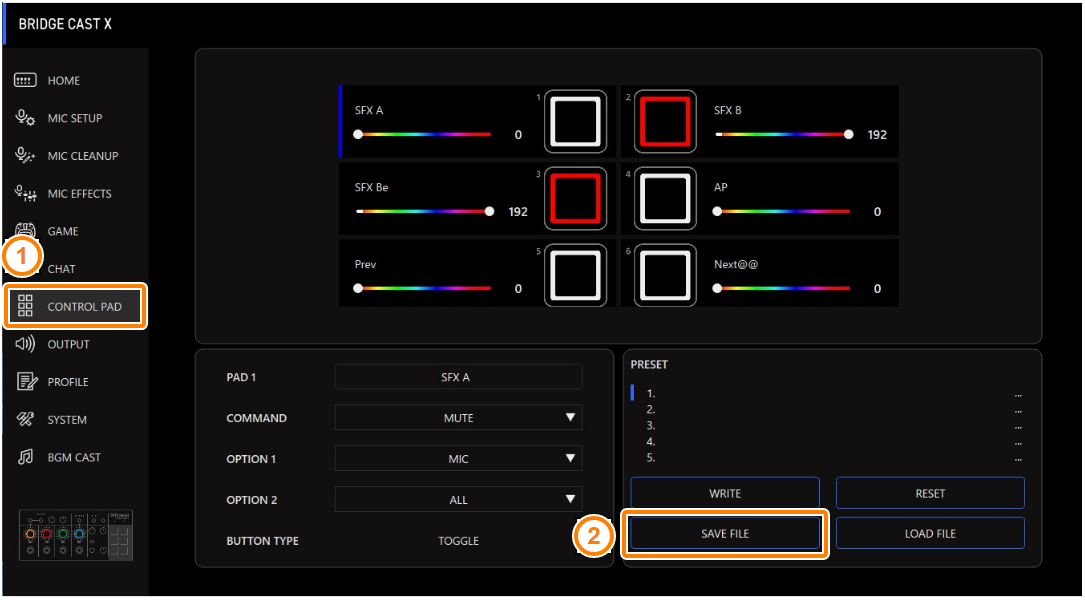1085x600 pixels.
Task: Go to the BGM CAST page
Action: [x=75, y=457]
